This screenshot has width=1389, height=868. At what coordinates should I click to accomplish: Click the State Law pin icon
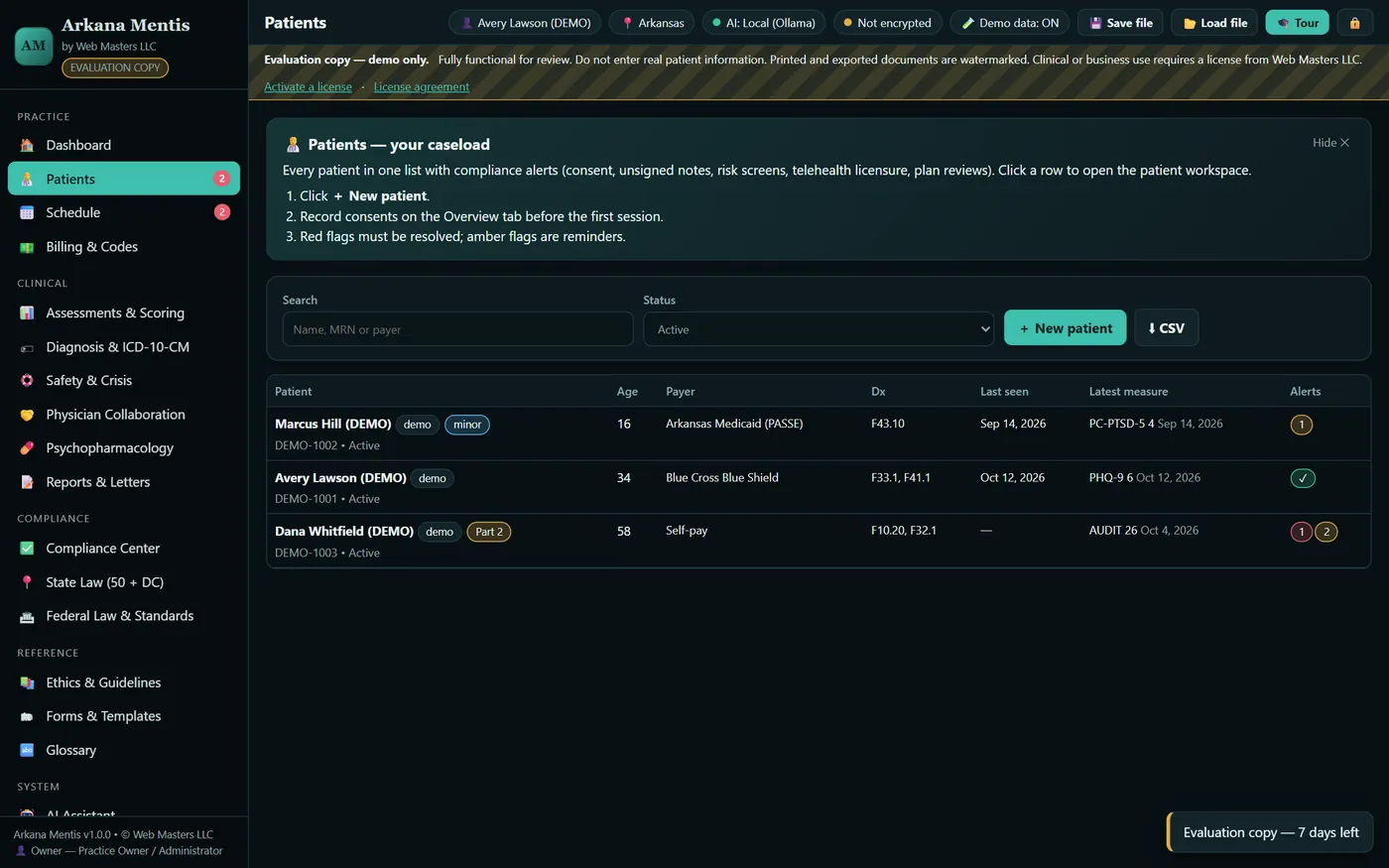coord(27,582)
